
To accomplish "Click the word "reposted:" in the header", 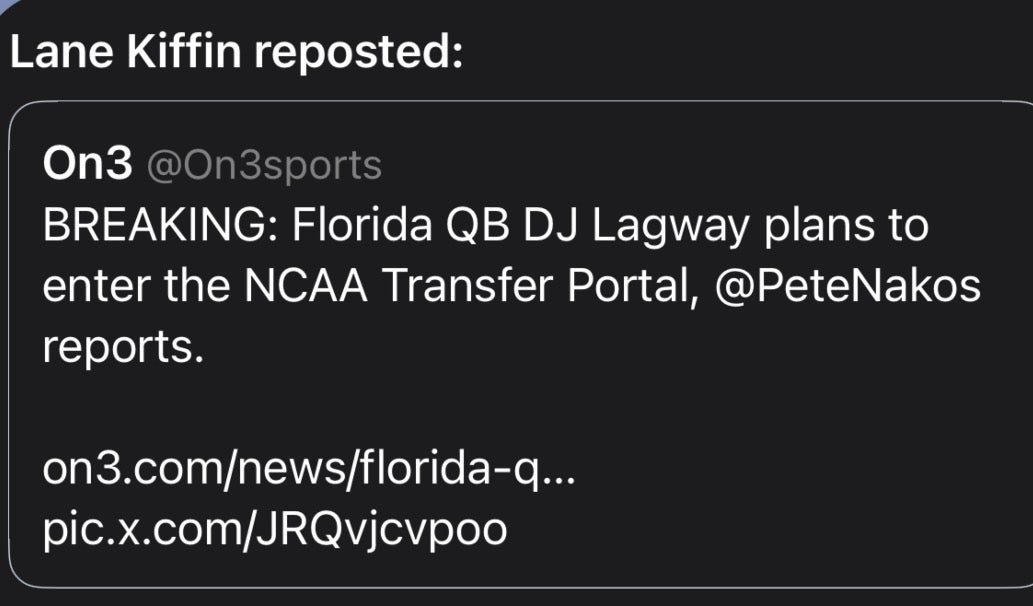I will pos(356,51).
